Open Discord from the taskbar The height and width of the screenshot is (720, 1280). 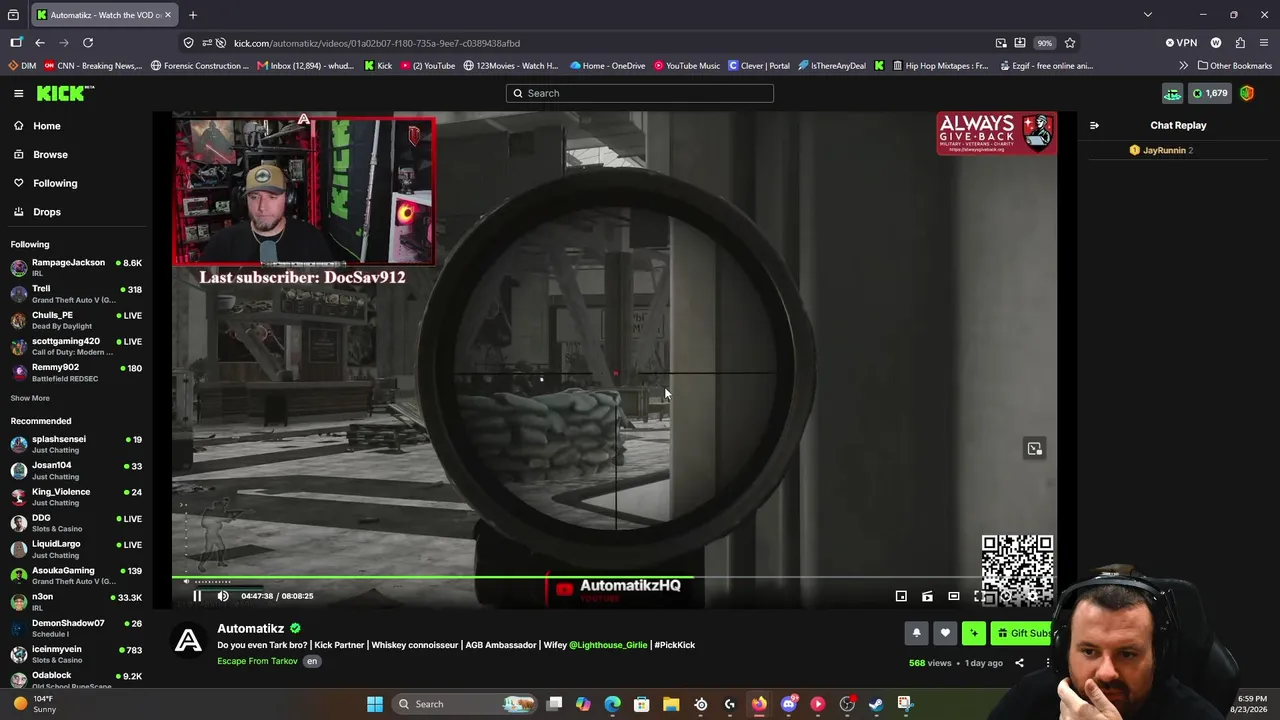point(789,704)
